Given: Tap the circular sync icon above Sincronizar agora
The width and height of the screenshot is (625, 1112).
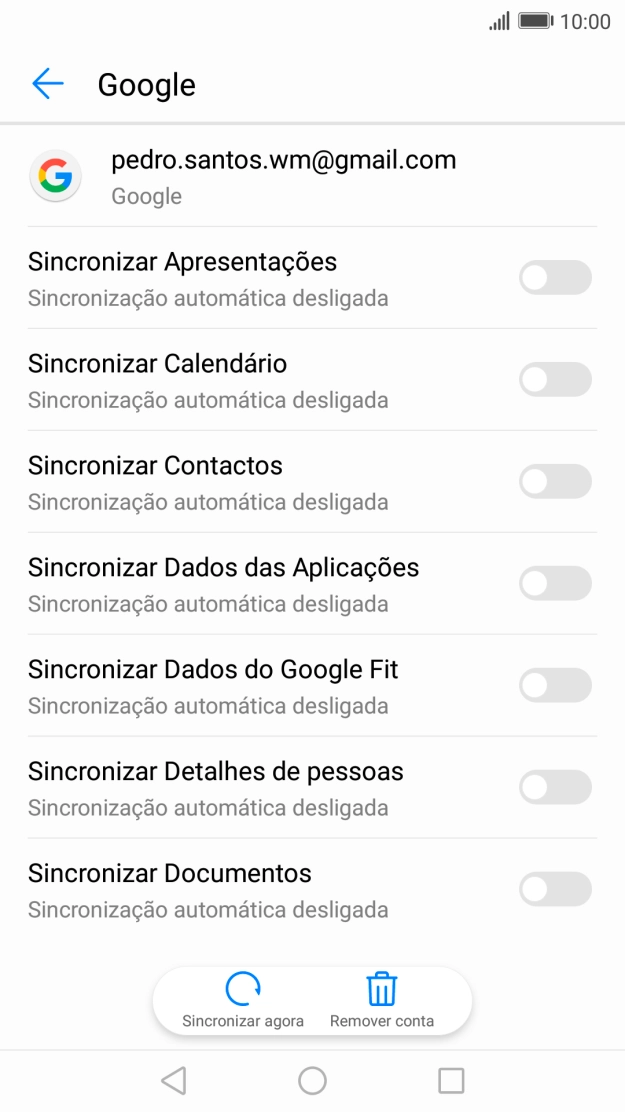Looking at the screenshot, I should [x=242, y=990].
